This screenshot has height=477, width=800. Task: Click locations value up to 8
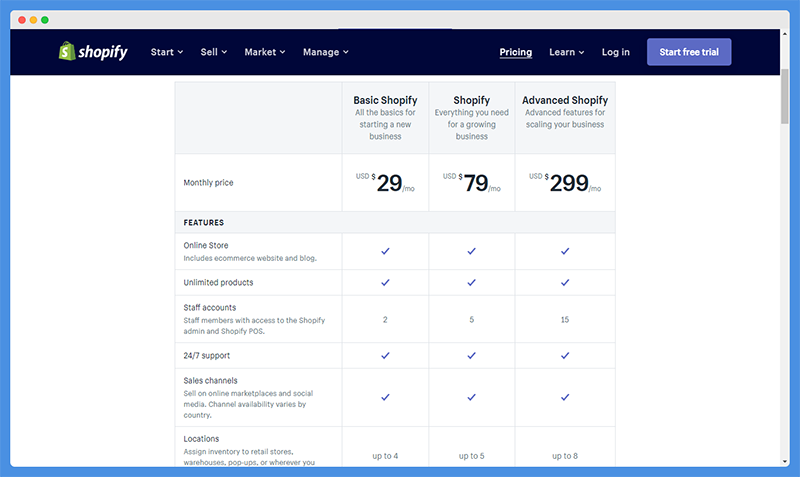(565, 456)
